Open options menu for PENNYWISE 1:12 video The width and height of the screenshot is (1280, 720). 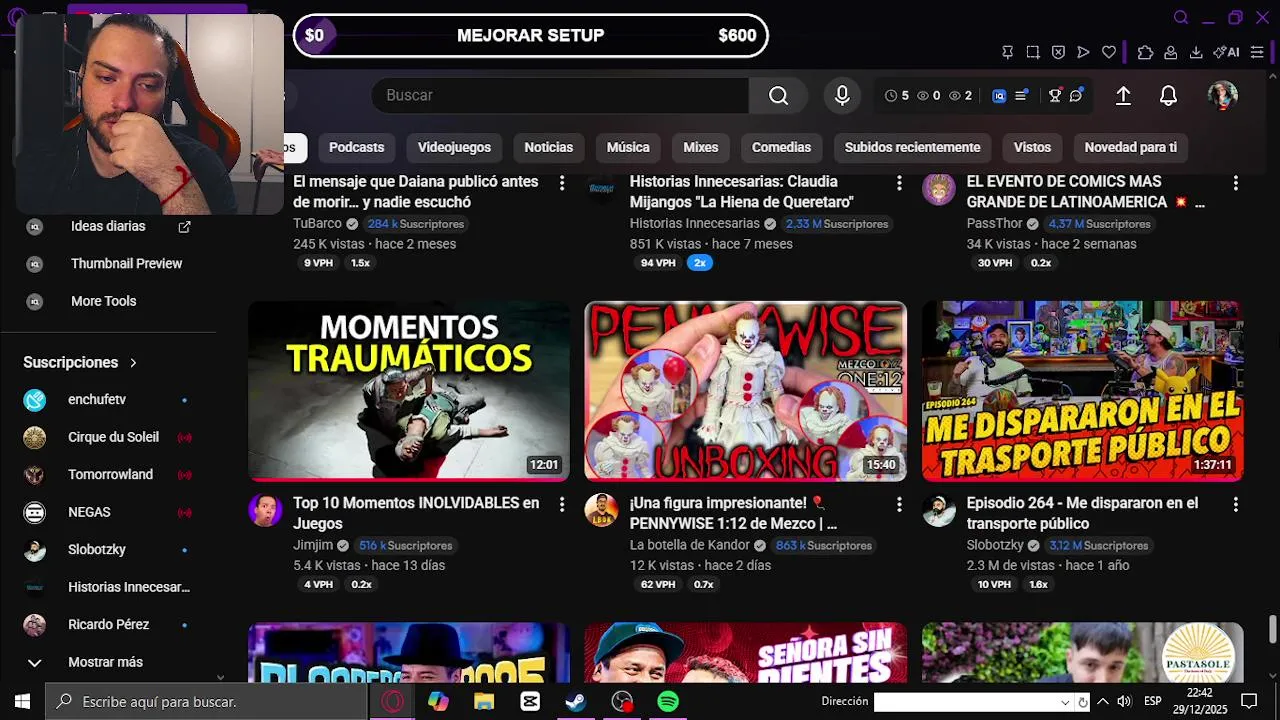899,504
